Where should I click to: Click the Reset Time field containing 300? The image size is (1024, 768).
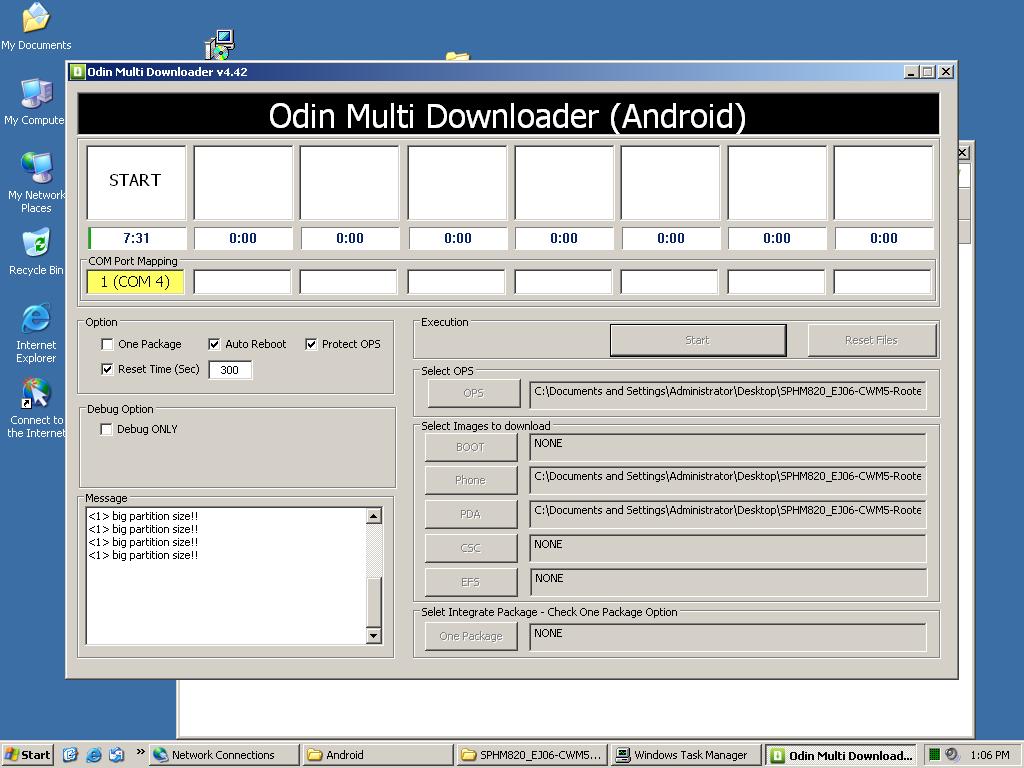click(x=230, y=370)
